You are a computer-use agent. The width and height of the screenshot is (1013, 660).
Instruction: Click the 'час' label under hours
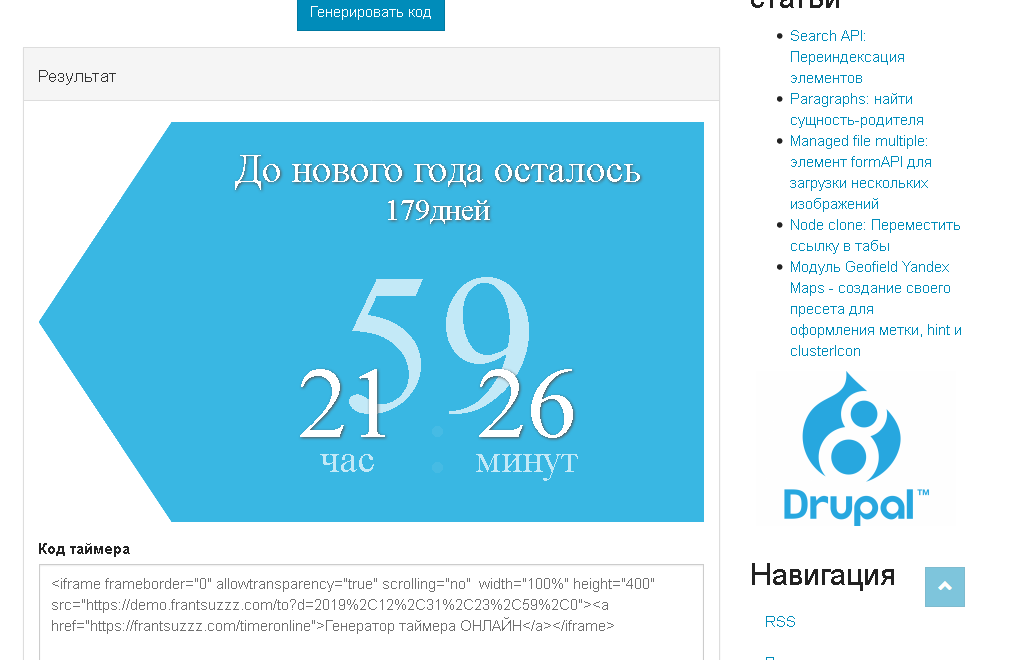[347, 460]
